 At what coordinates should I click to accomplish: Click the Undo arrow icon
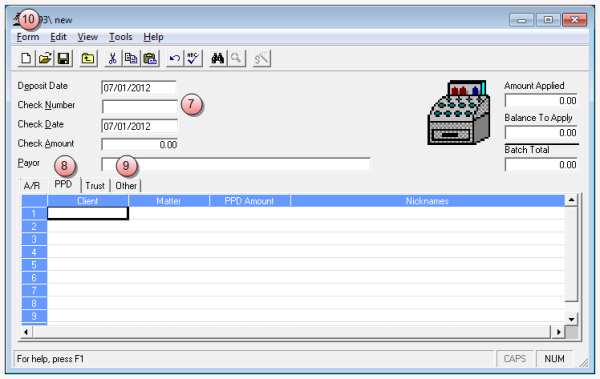coord(175,59)
